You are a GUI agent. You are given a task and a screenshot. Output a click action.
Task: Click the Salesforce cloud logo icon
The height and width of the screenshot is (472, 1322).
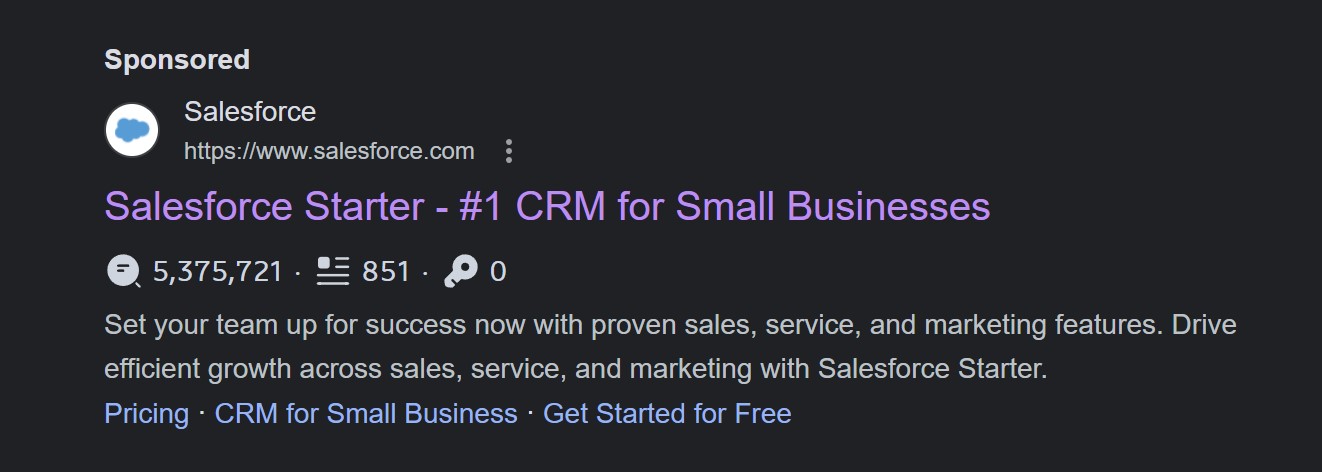coord(132,130)
